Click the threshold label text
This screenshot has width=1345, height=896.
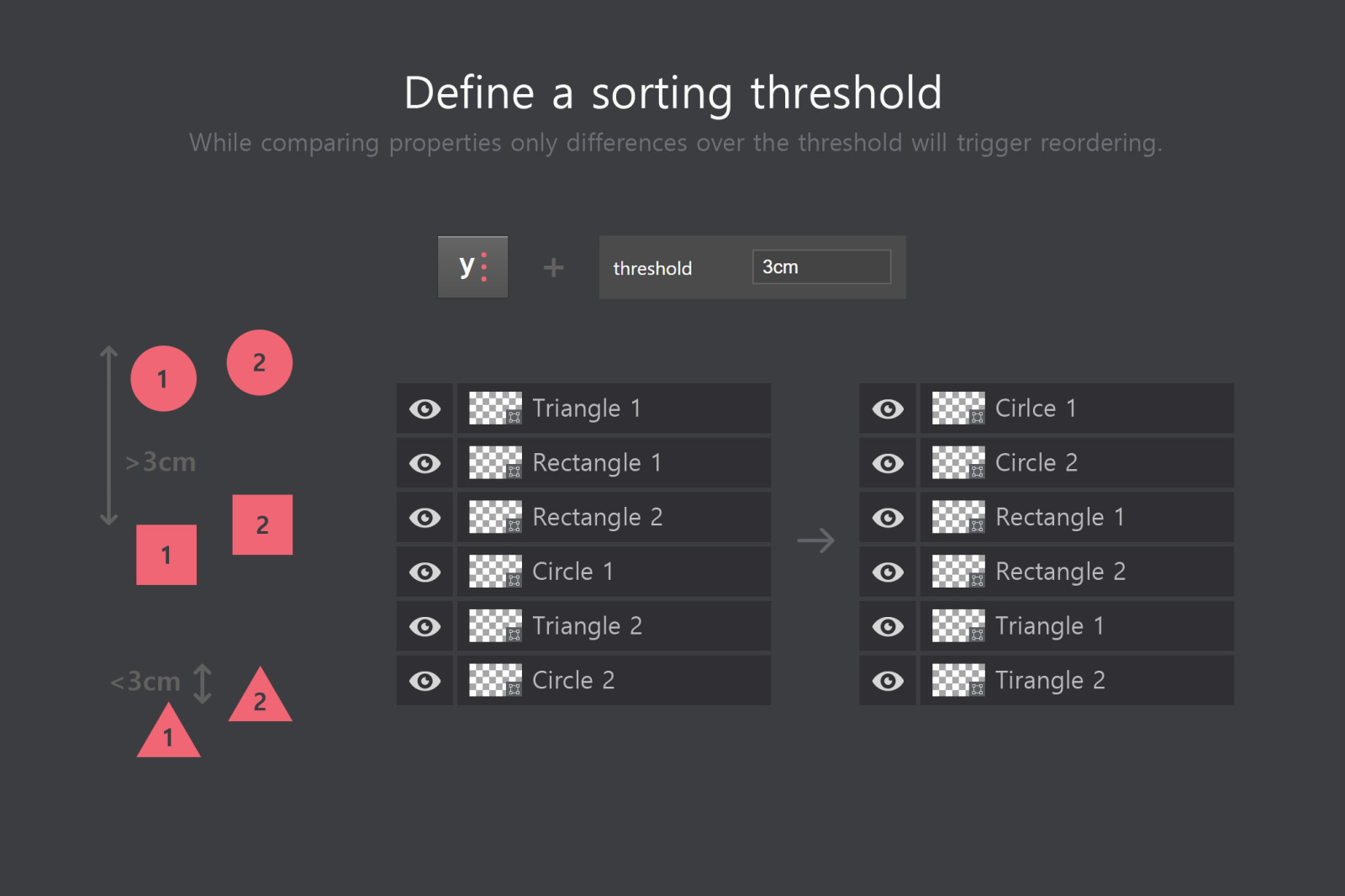[x=652, y=268]
